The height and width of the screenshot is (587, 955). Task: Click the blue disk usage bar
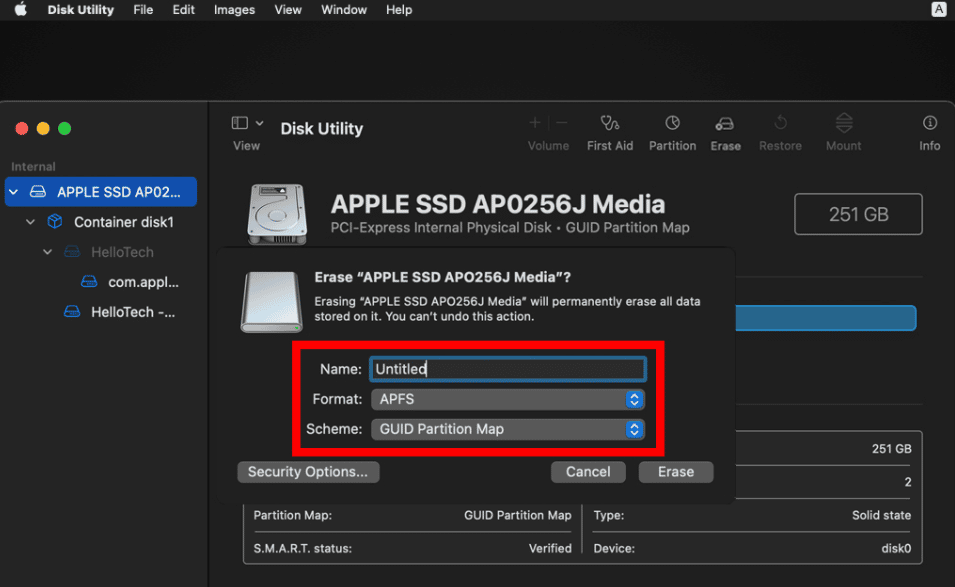(x=825, y=318)
